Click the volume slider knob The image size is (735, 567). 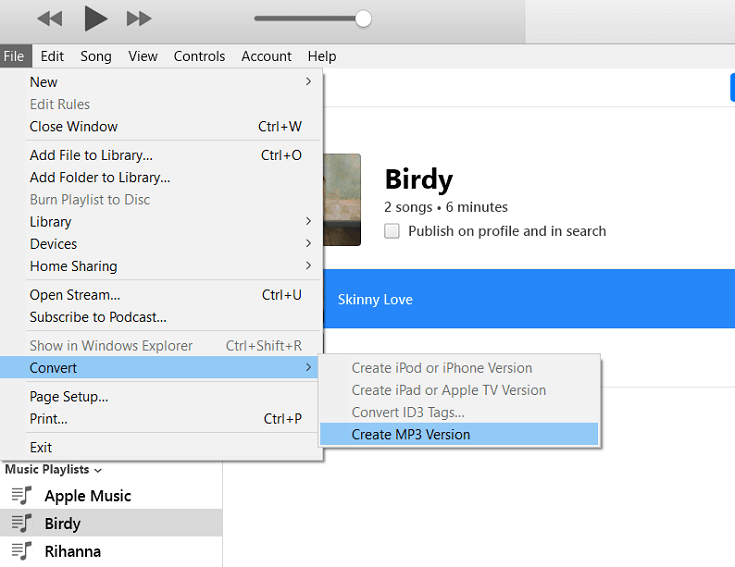pyautogui.click(x=363, y=18)
